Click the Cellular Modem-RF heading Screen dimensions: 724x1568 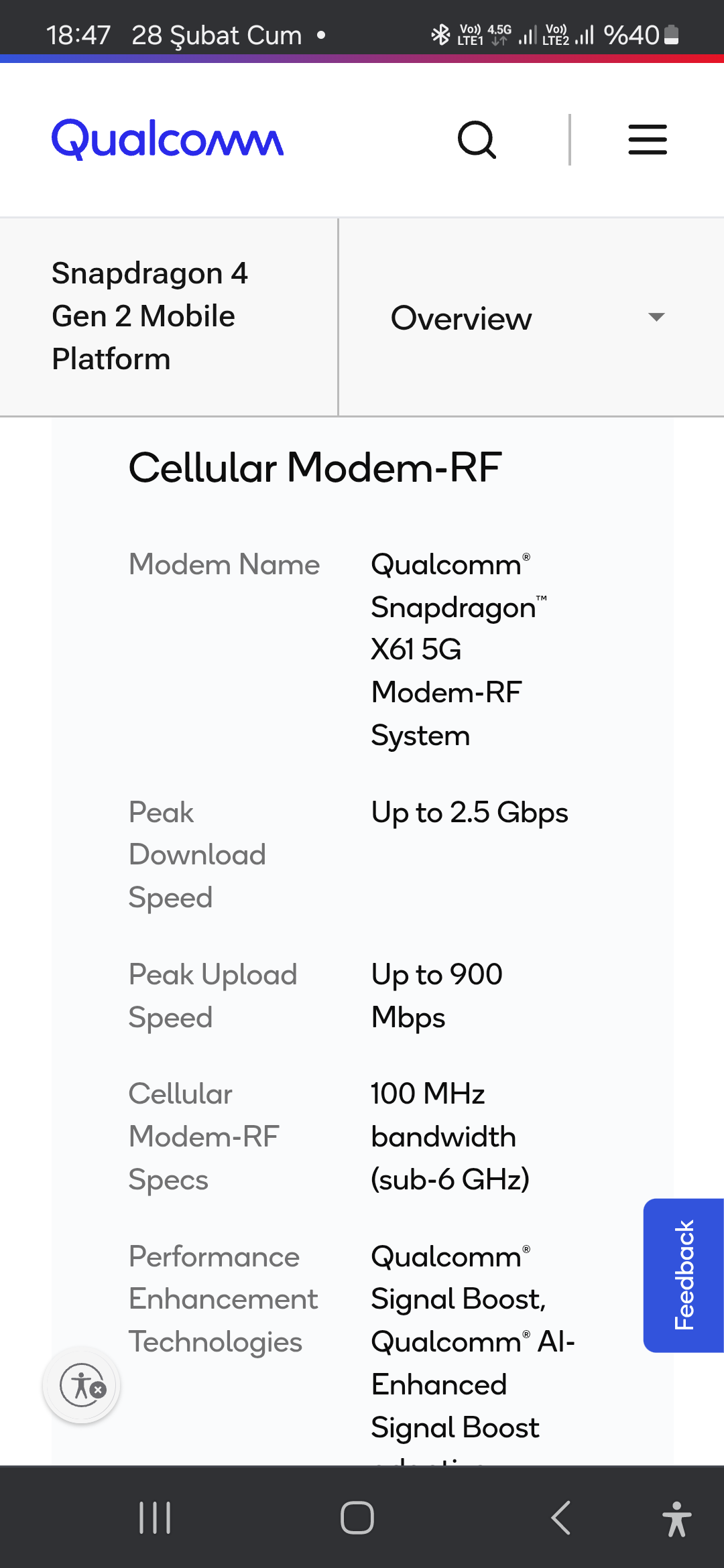314,467
